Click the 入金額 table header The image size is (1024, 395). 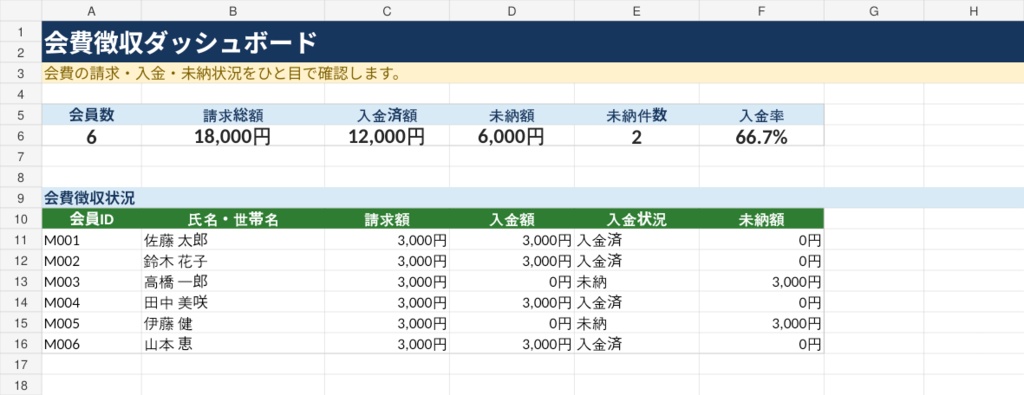(x=512, y=219)
